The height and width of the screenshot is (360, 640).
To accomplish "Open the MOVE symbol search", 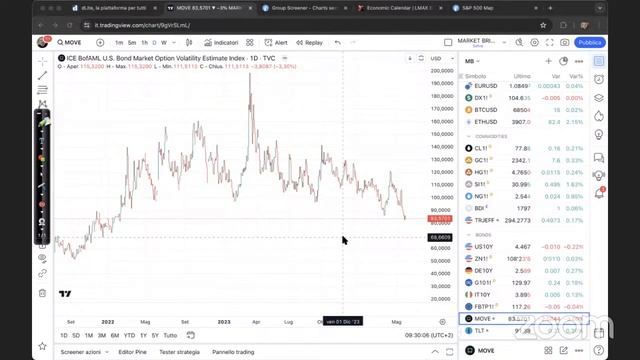I will click(69, 42).
